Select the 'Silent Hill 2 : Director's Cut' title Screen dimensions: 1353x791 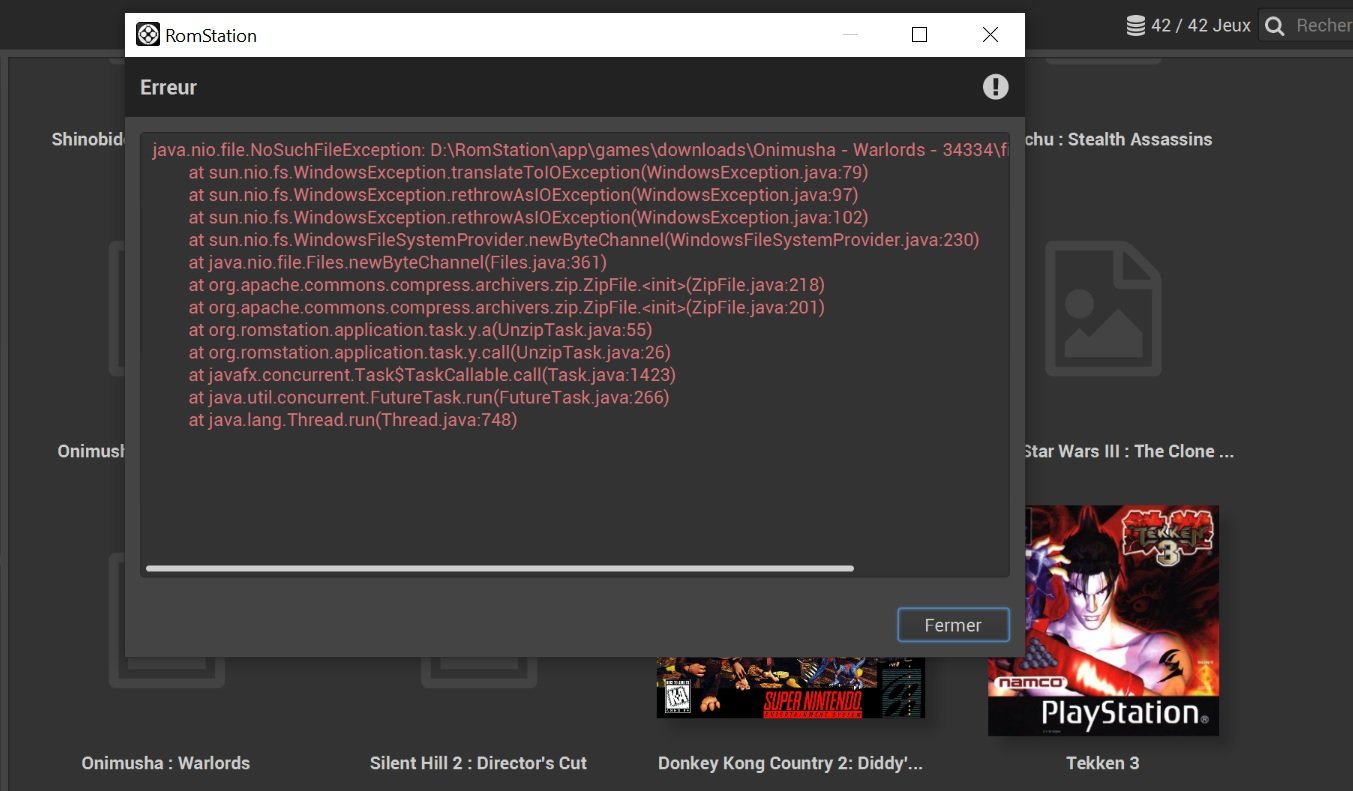[478, 763]
